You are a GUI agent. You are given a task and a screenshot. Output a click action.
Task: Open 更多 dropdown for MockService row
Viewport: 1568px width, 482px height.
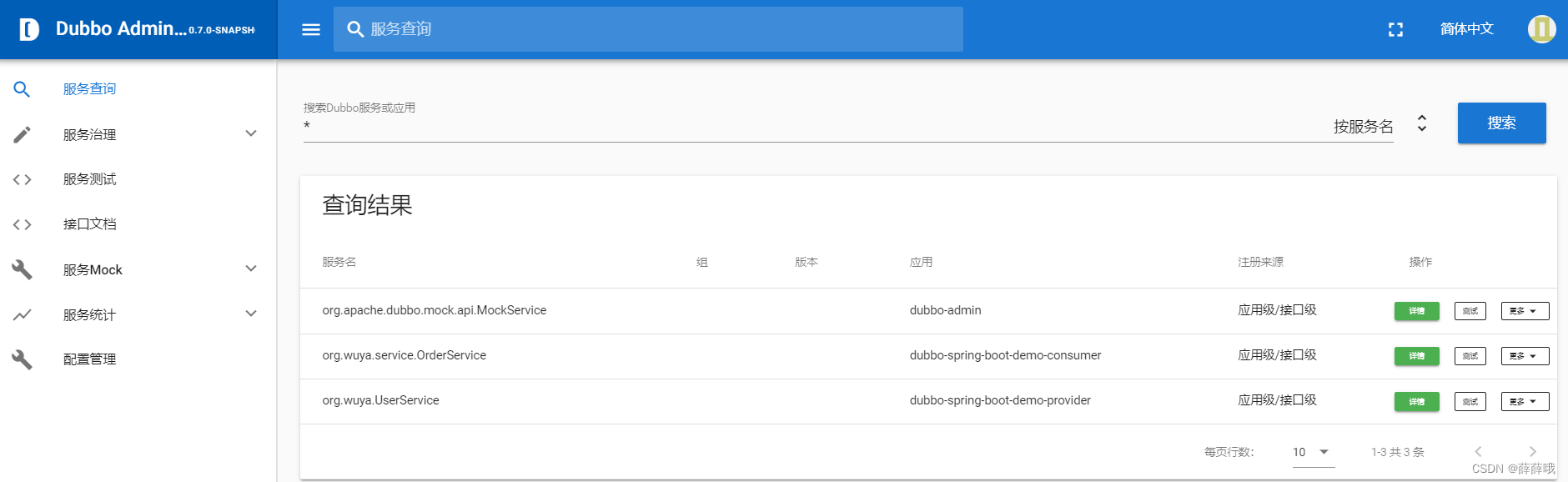click(1525, 311)
